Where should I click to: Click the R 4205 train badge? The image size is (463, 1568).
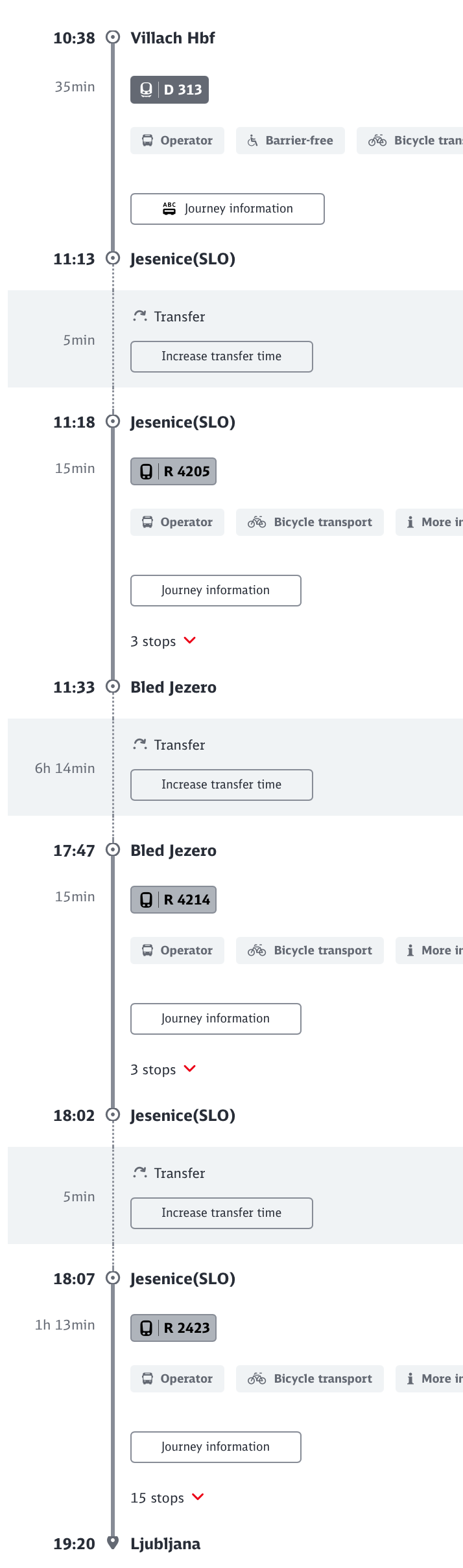click(x=173, y=471)
